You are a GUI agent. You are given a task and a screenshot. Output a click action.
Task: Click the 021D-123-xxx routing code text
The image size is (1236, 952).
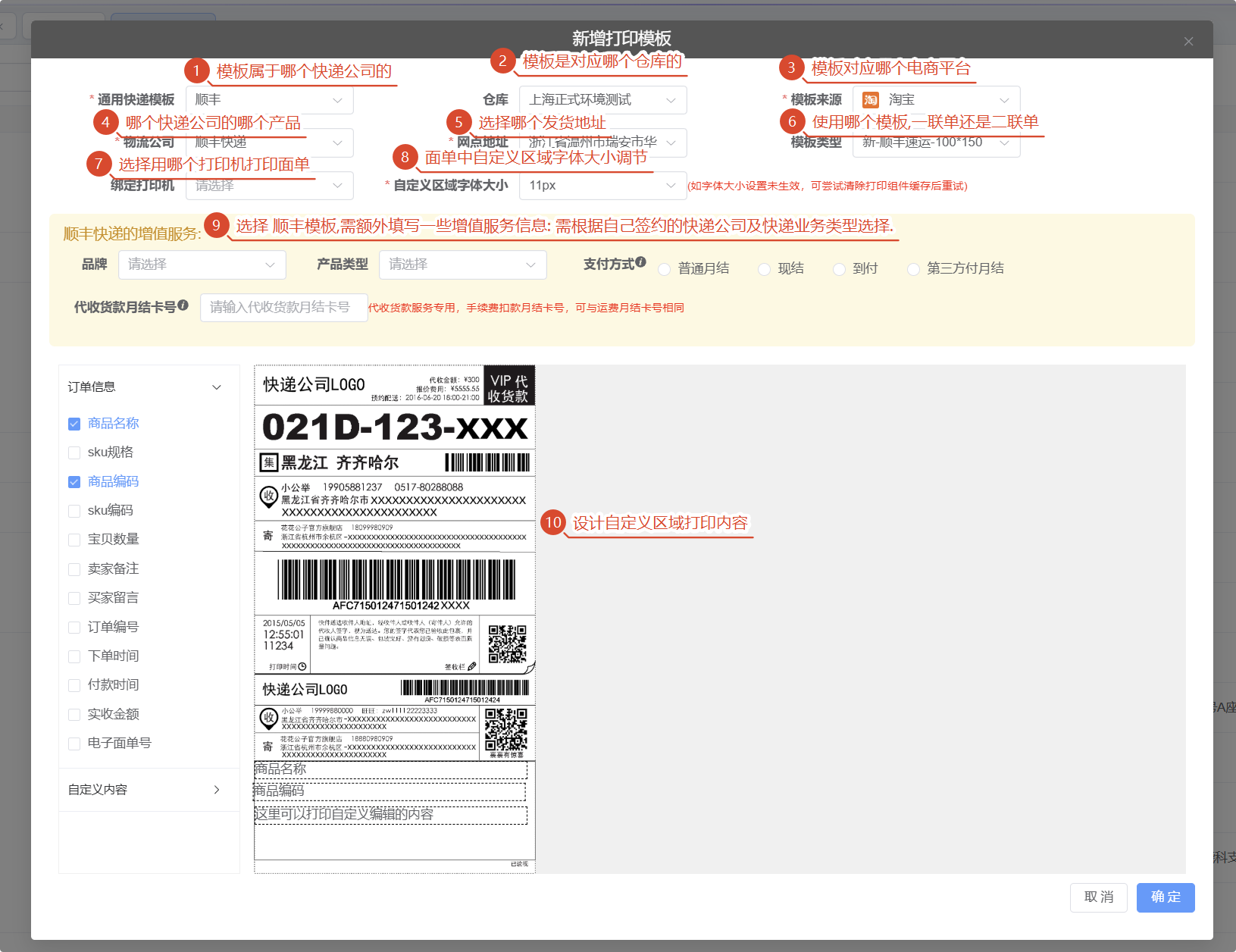click(x=395, y=427)
